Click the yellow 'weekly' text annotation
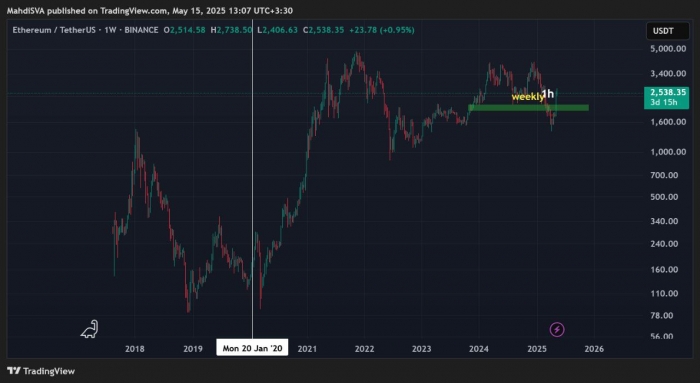 pos(527,97)
